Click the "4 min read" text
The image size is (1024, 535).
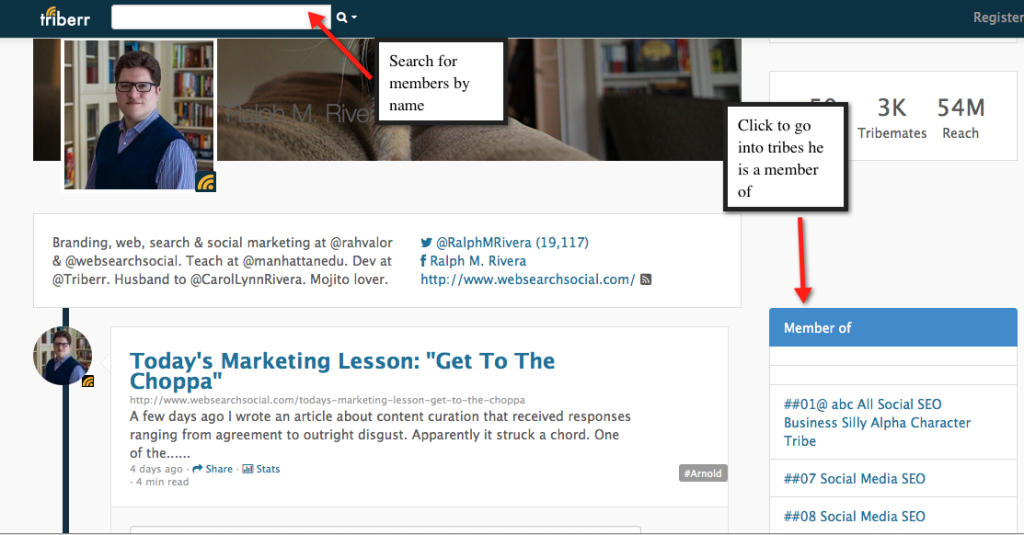[x=162, y=482]
